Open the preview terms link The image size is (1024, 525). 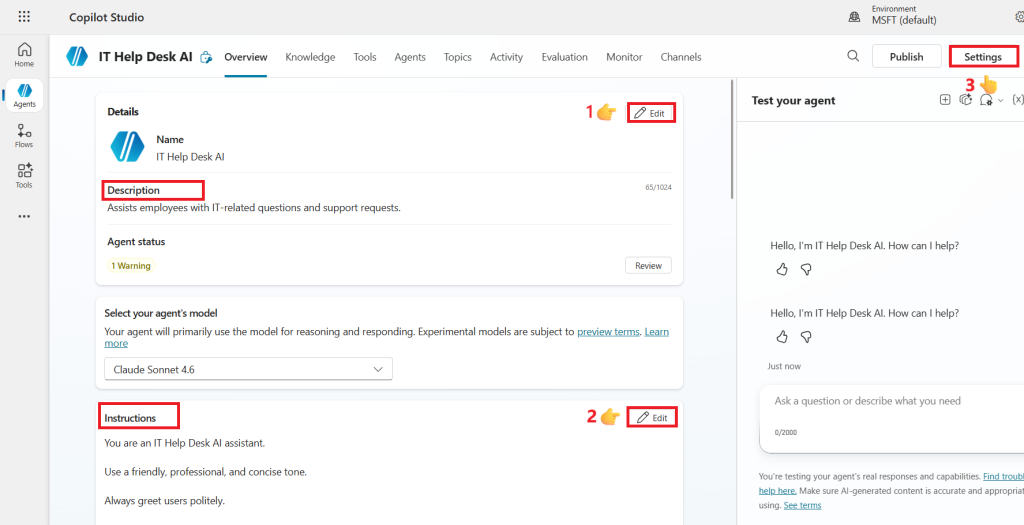tap(608, 332)
